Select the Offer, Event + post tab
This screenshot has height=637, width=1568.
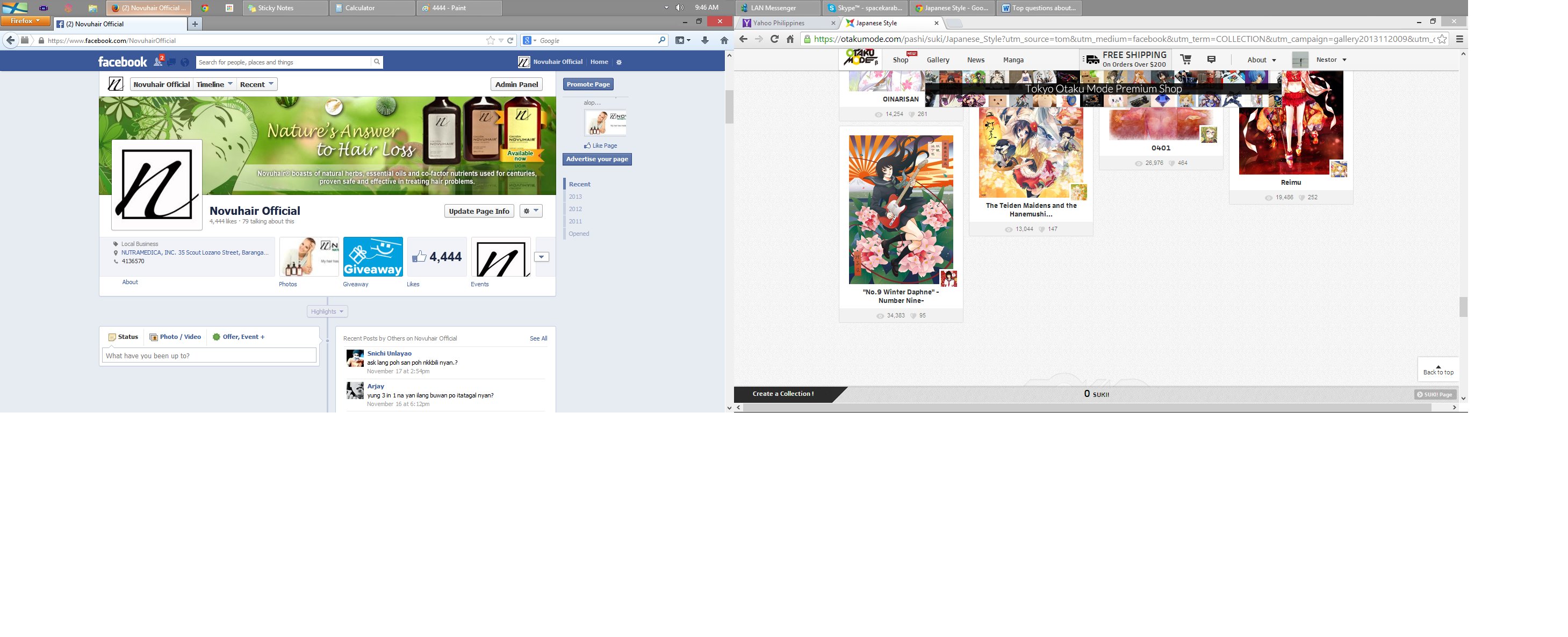tap(239, 336)
